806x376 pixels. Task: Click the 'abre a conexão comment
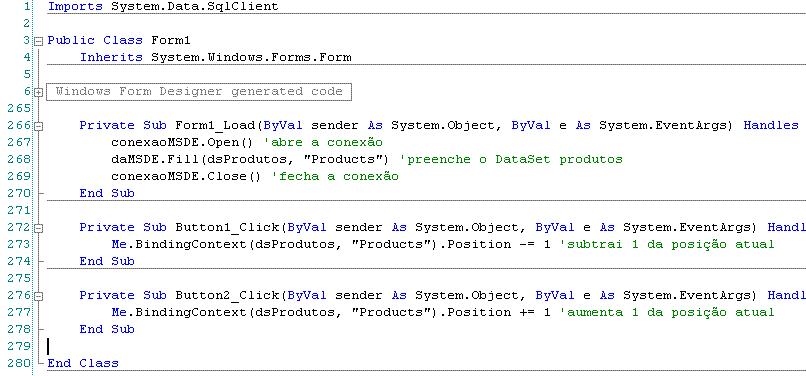pos(323,142)
